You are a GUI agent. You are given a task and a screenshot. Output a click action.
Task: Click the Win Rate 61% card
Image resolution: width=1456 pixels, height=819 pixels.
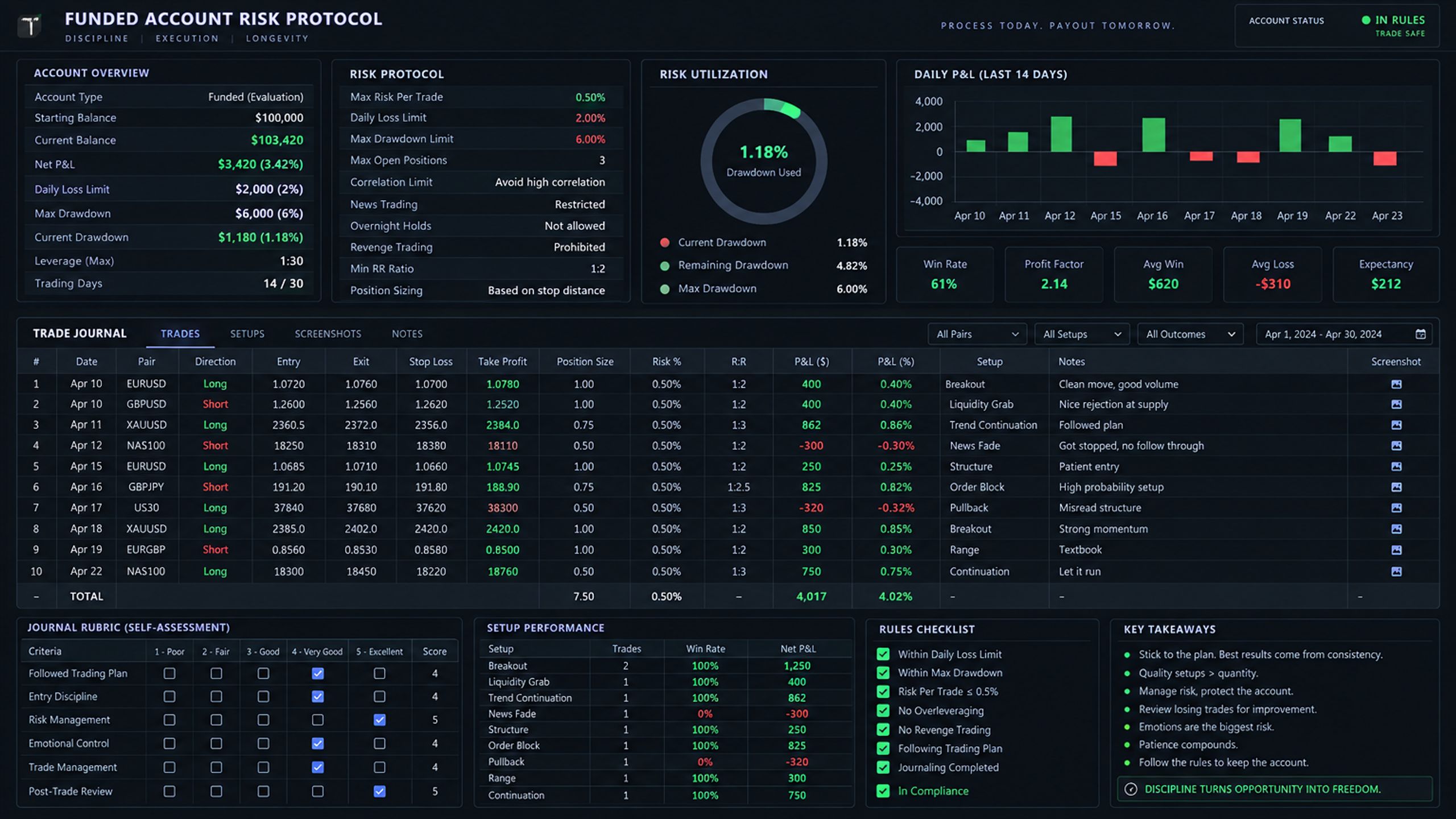tap(945, 275)
